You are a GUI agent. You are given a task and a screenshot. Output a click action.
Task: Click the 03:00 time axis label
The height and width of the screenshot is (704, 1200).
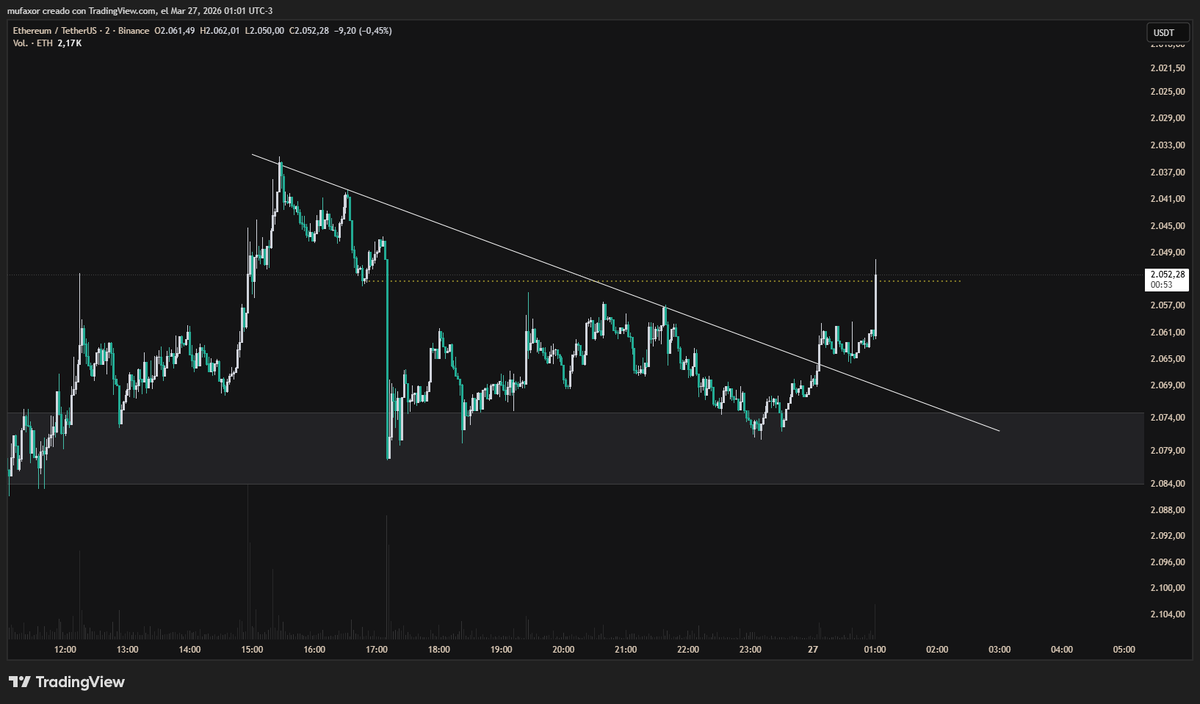pos(1000,649)
